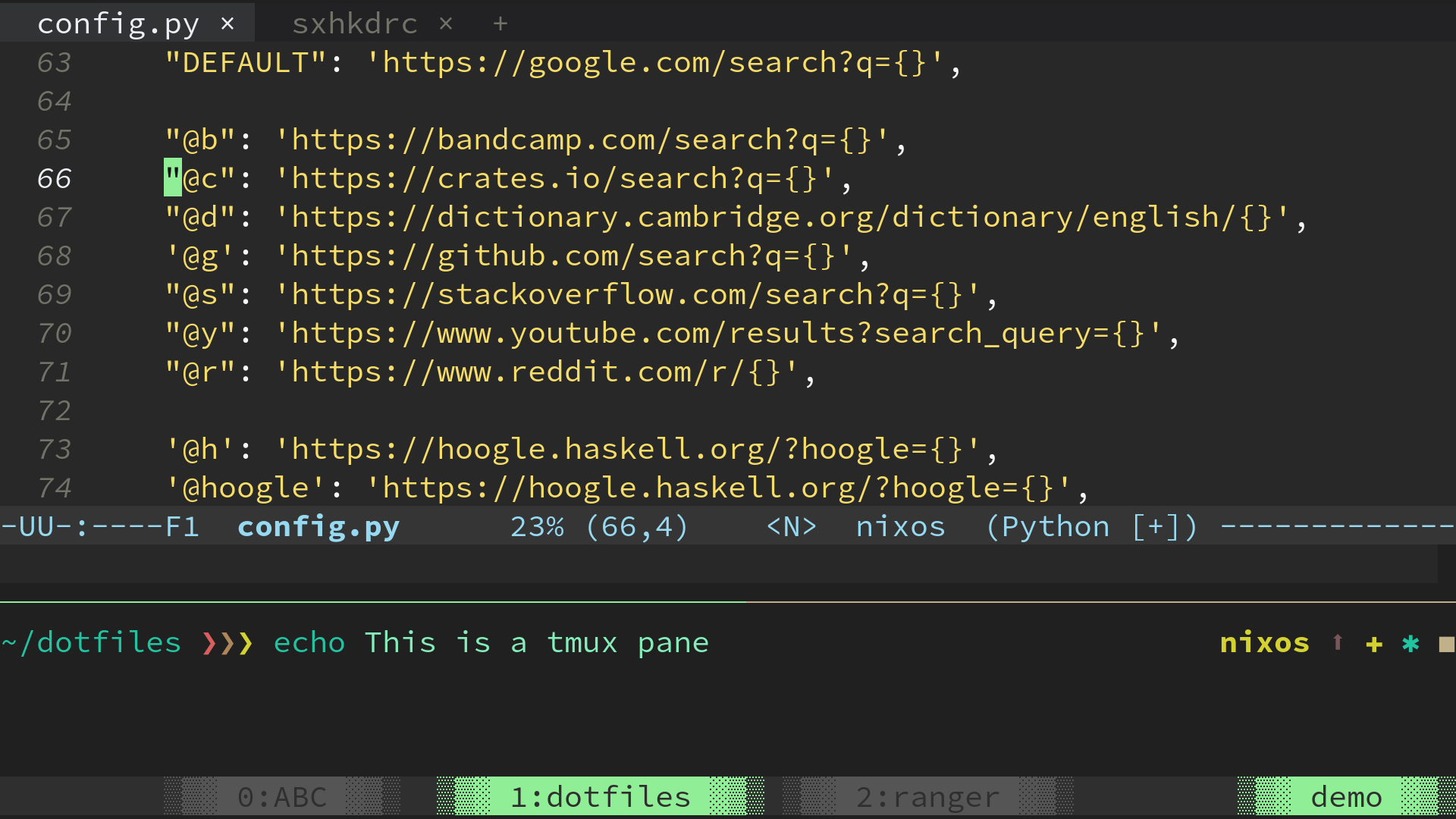Screen dimensions: 1456x819
Task: Click the (Python [+]) mode indicator
Action: (x=1092, y=526)
